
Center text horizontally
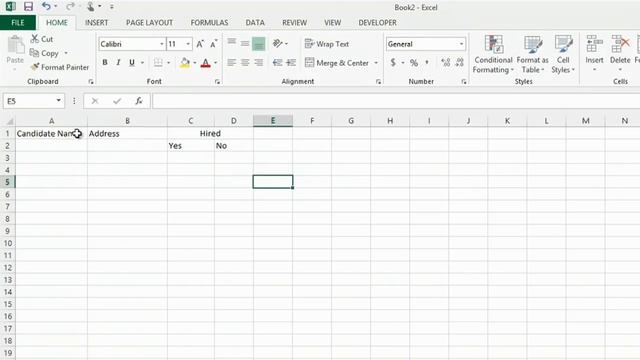[x=245, y=62]
